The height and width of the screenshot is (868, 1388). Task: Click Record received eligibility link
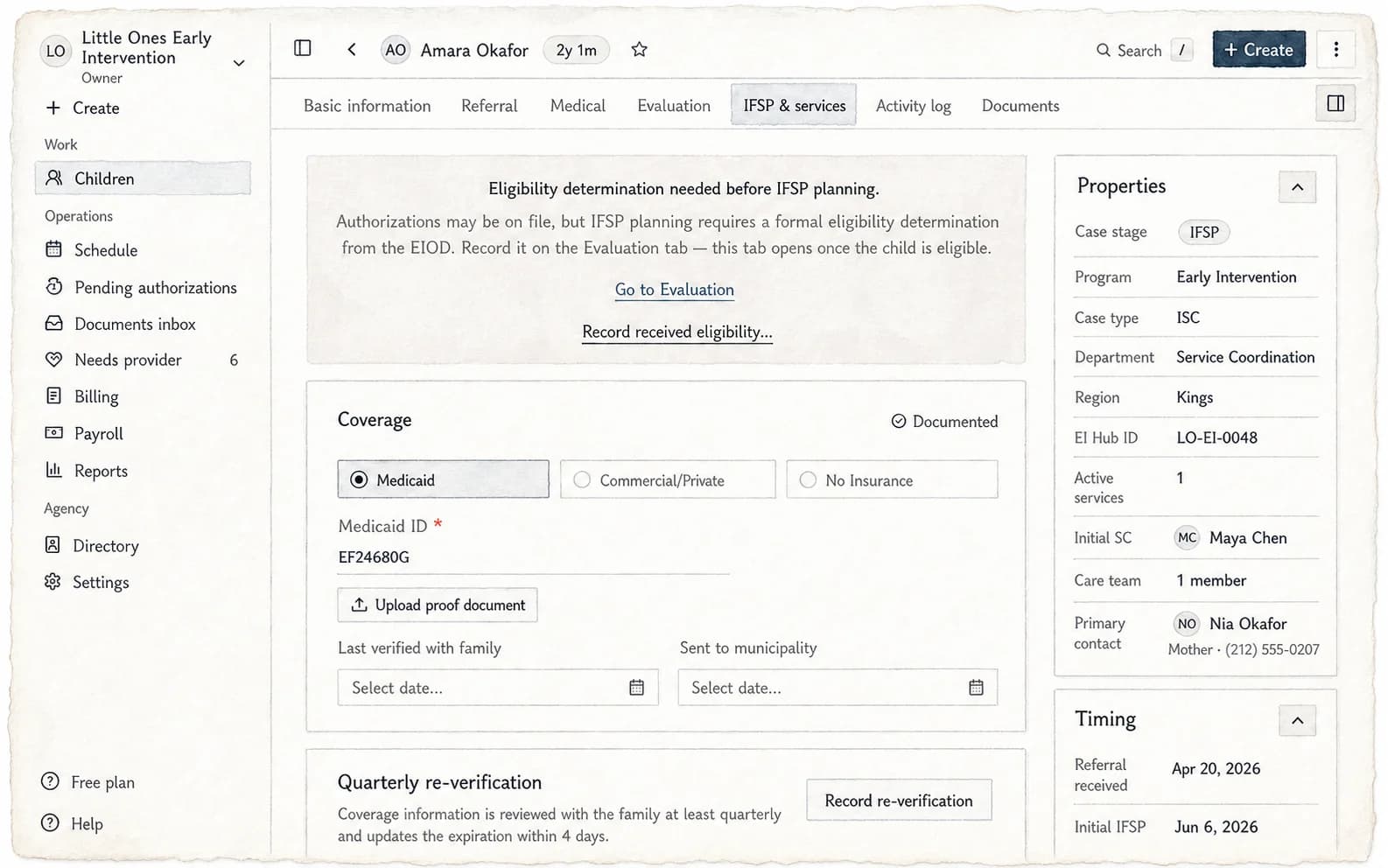click(677, 332)
